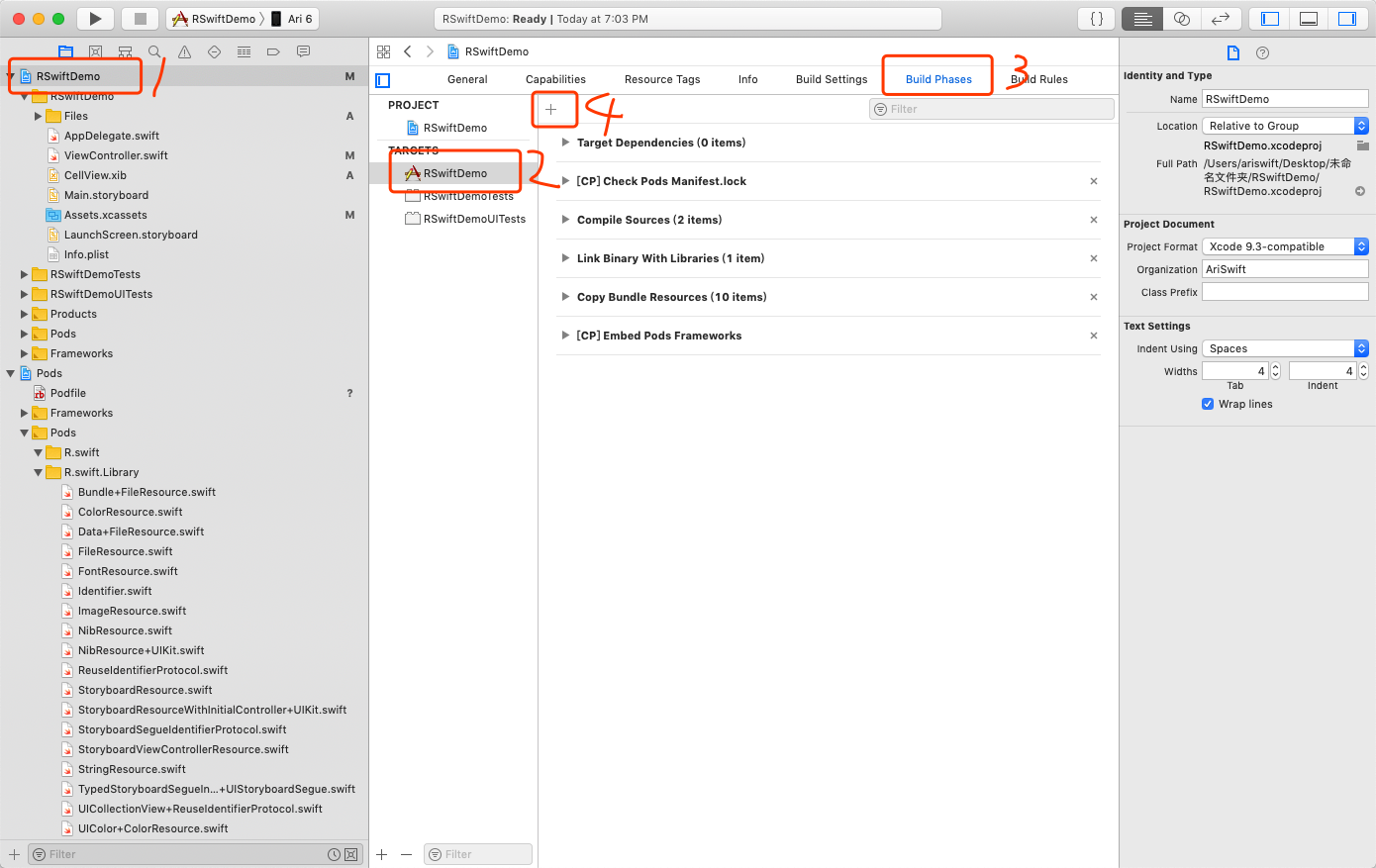Screen dimensions: 1376x868
Task: Delete the Copy Bundle Resources phase
Action: pyautogui.click(x=1094, y=297)
